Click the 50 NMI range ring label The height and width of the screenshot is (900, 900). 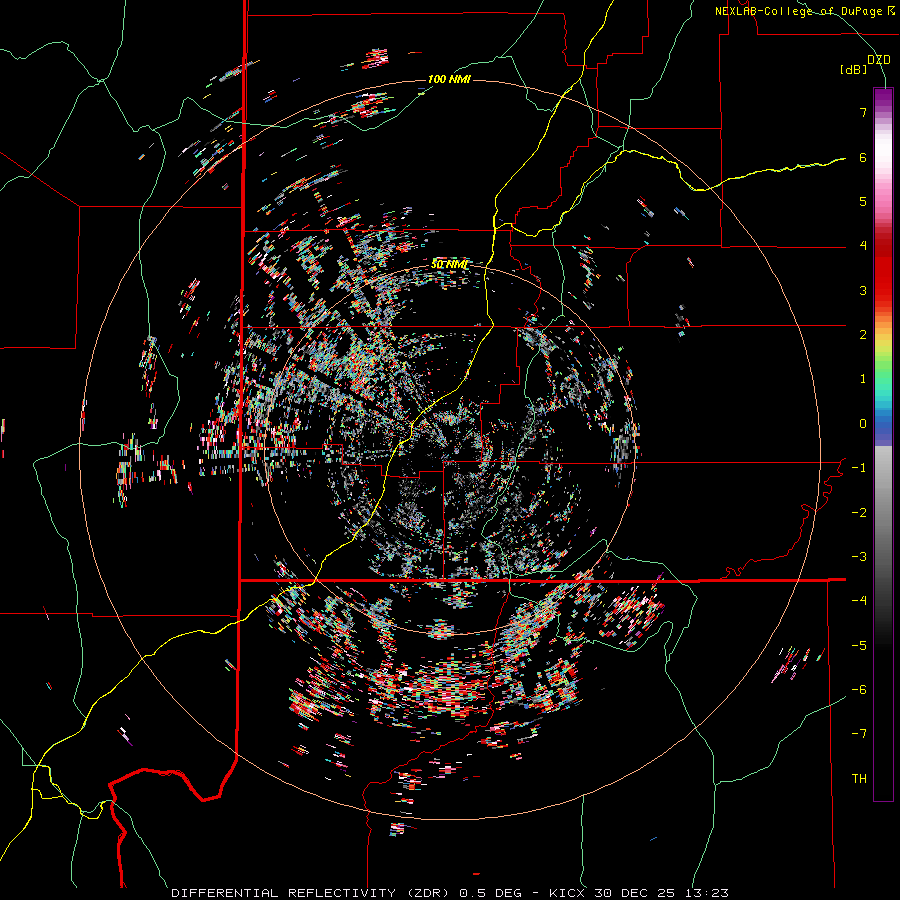point(449,265)
